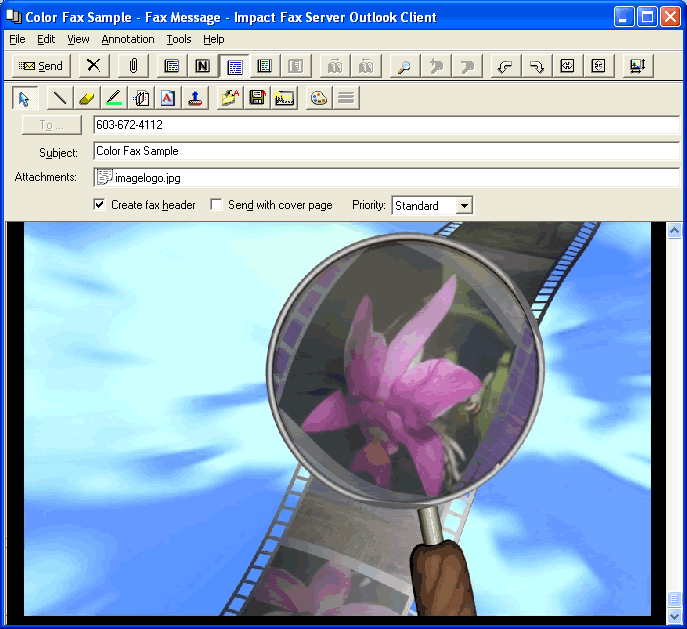687x629 pixels.
Task: Click the signature image insert icon
Action: 284,98
